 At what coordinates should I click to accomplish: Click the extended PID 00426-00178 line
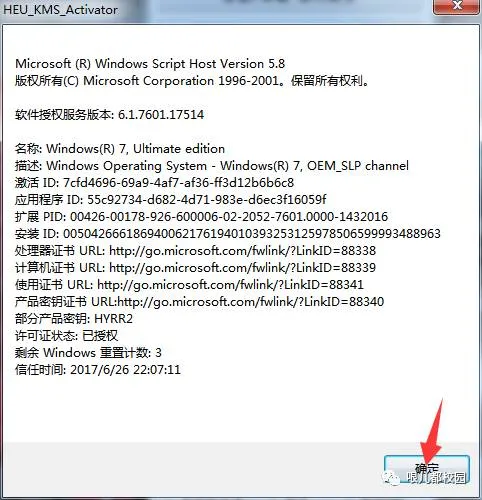pos(201,217)
